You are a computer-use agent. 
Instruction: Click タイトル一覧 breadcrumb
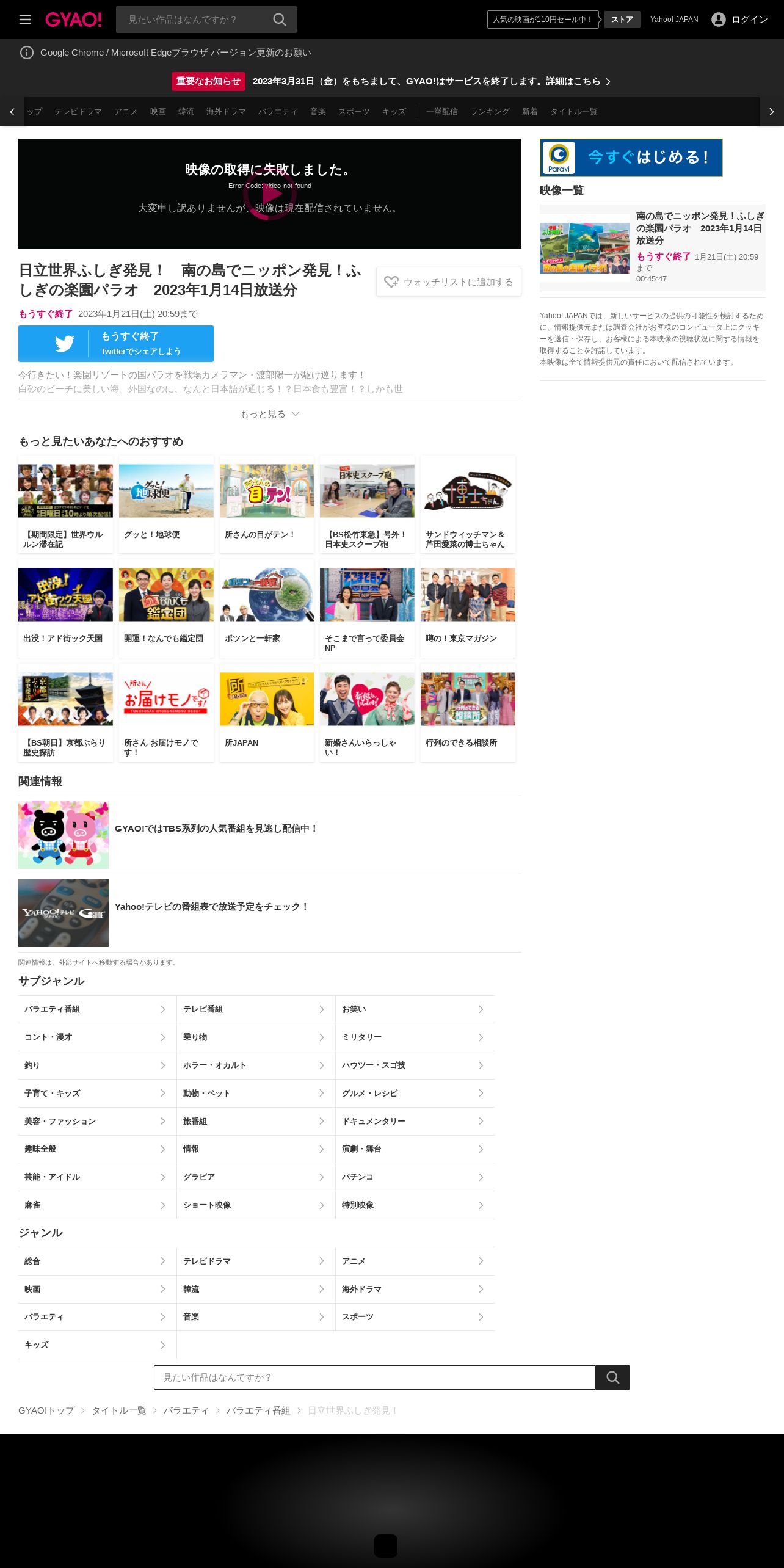pos(119,1410)
